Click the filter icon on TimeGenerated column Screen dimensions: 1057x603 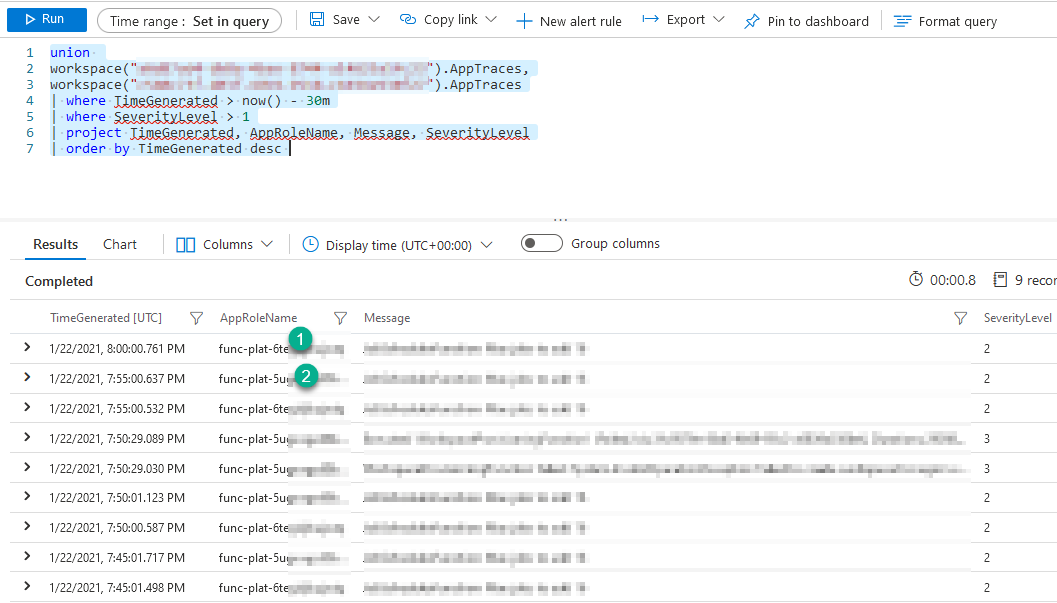tap(196, 317)
